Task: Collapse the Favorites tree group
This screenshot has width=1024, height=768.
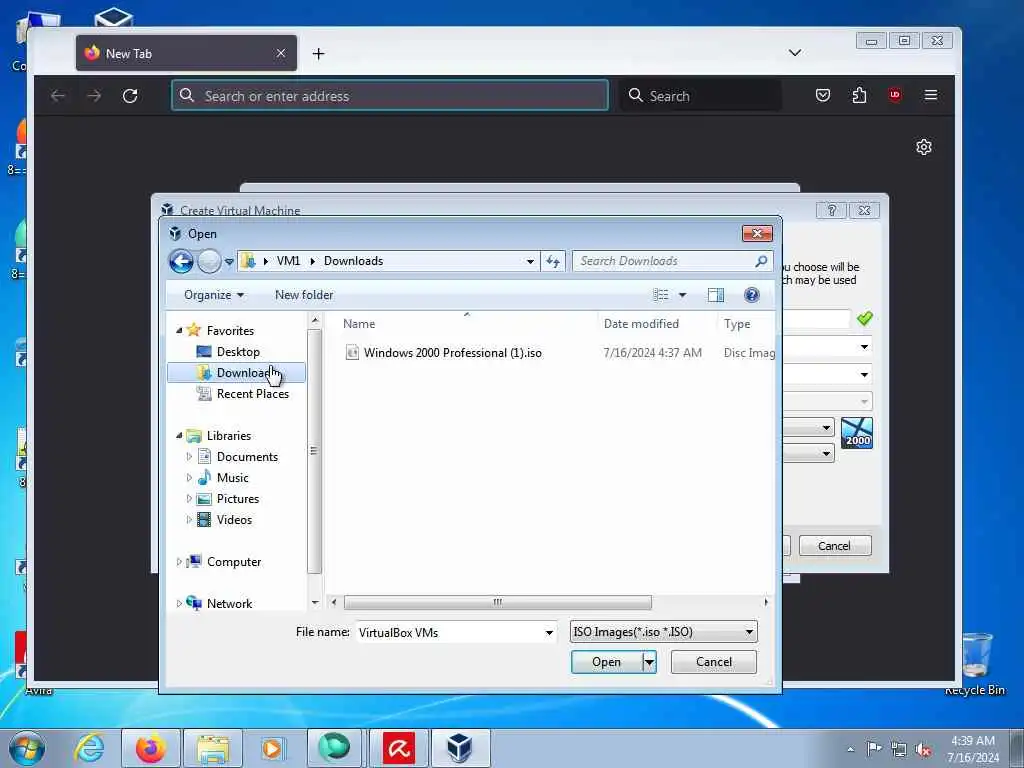Action: (179, 330)
